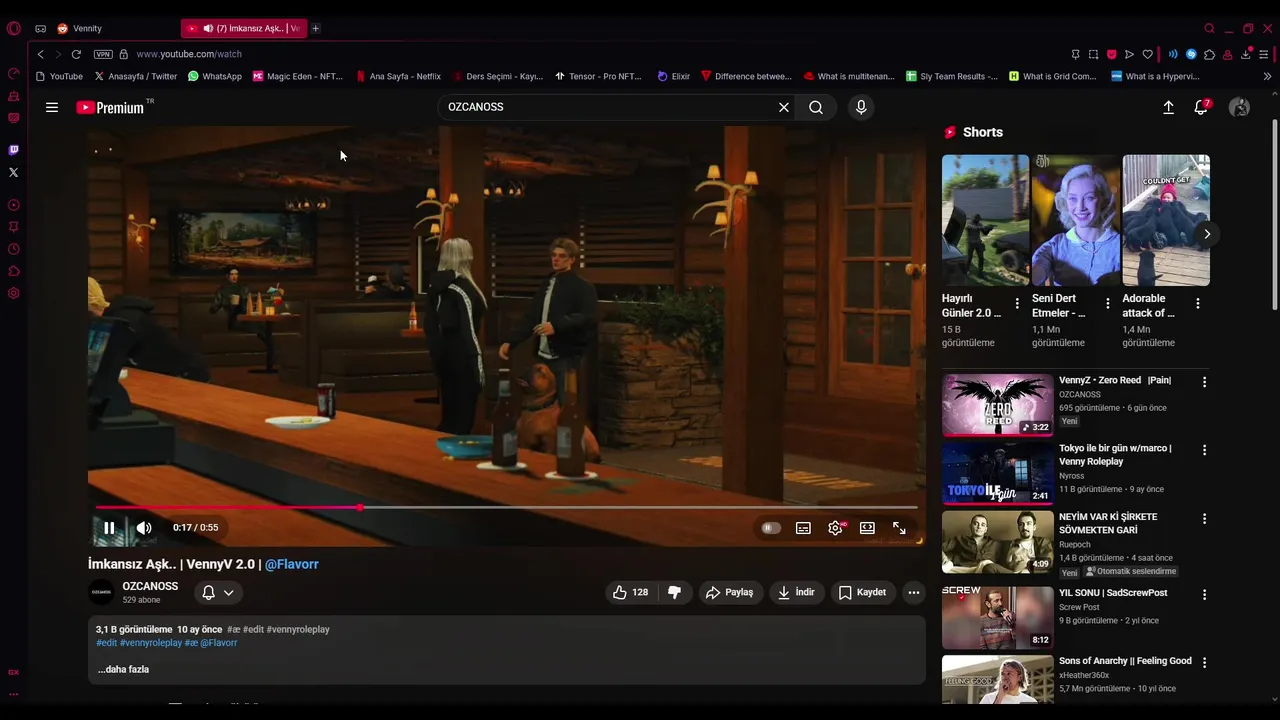Enter fullscreen mode in the player
The height and width of the screenshot is (720, 1280).
coord(899,528)
